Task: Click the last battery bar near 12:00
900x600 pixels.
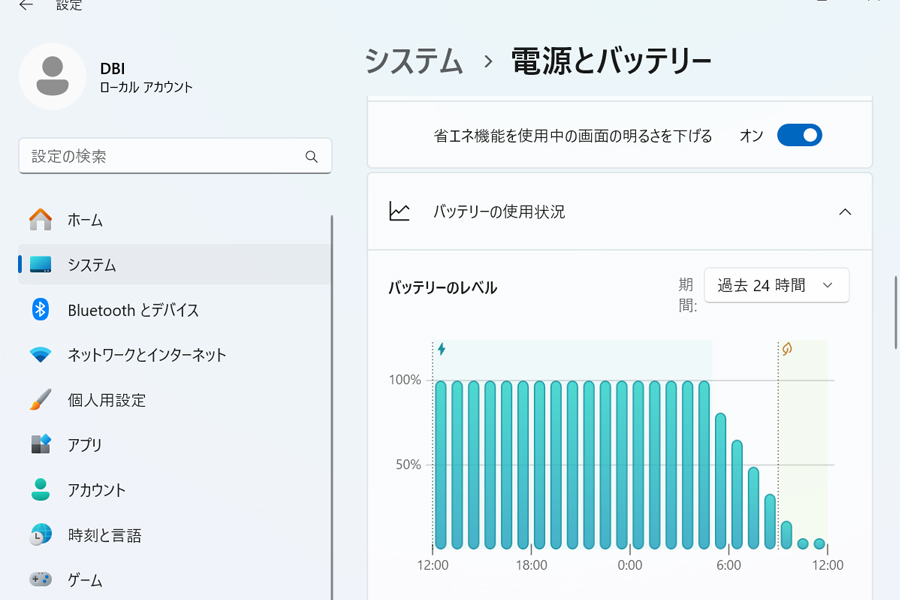Action: [x=820, y=544]
